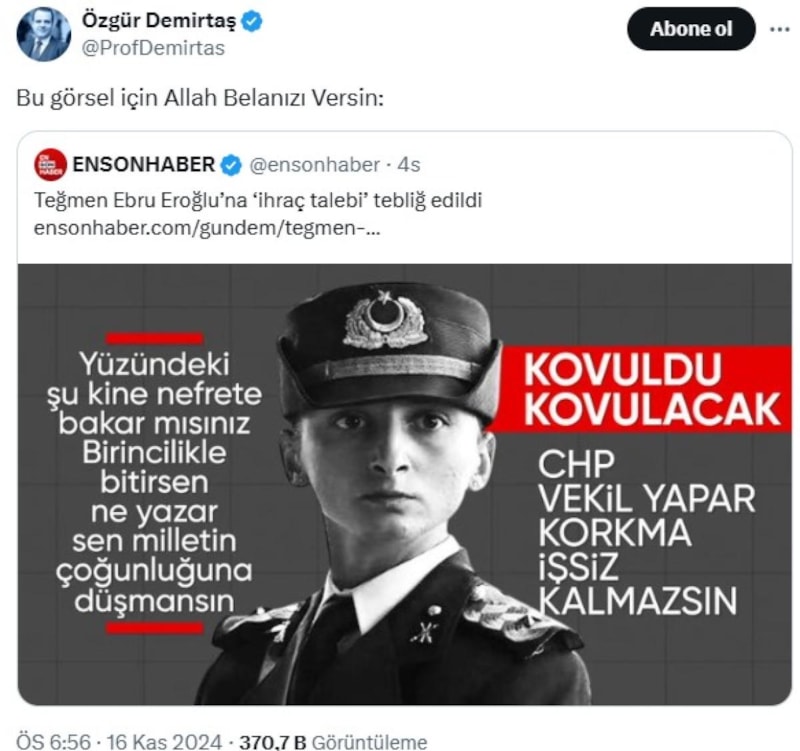Click the 4s quoted tweet timestamp

(x=409, y=165)
